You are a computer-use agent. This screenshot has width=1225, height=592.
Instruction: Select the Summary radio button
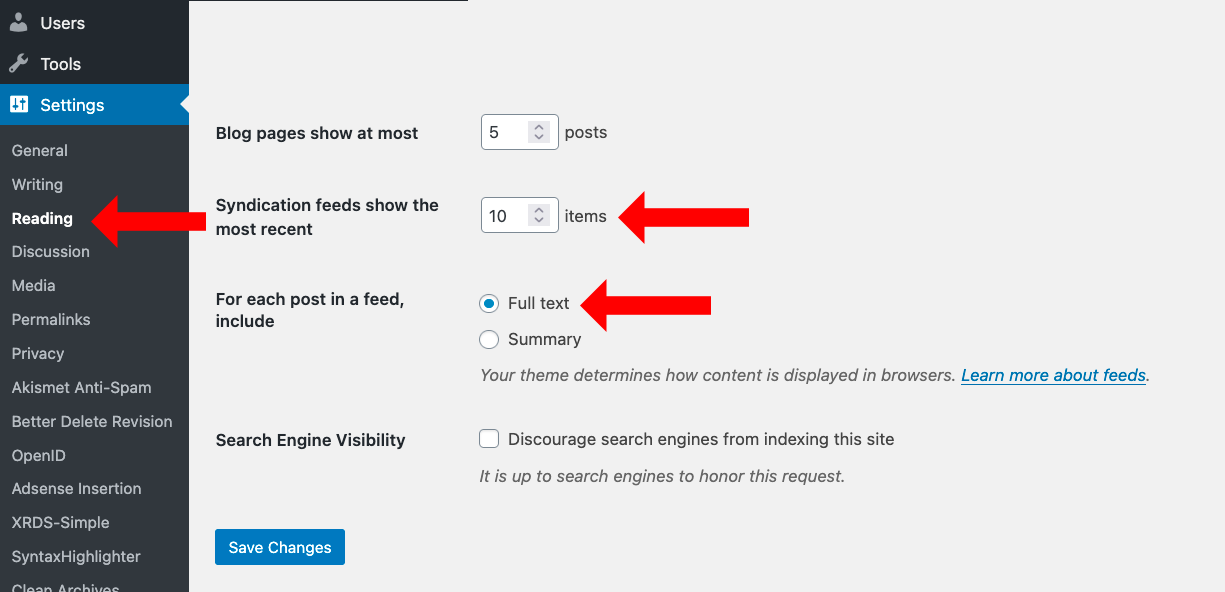tap(489, 340)
